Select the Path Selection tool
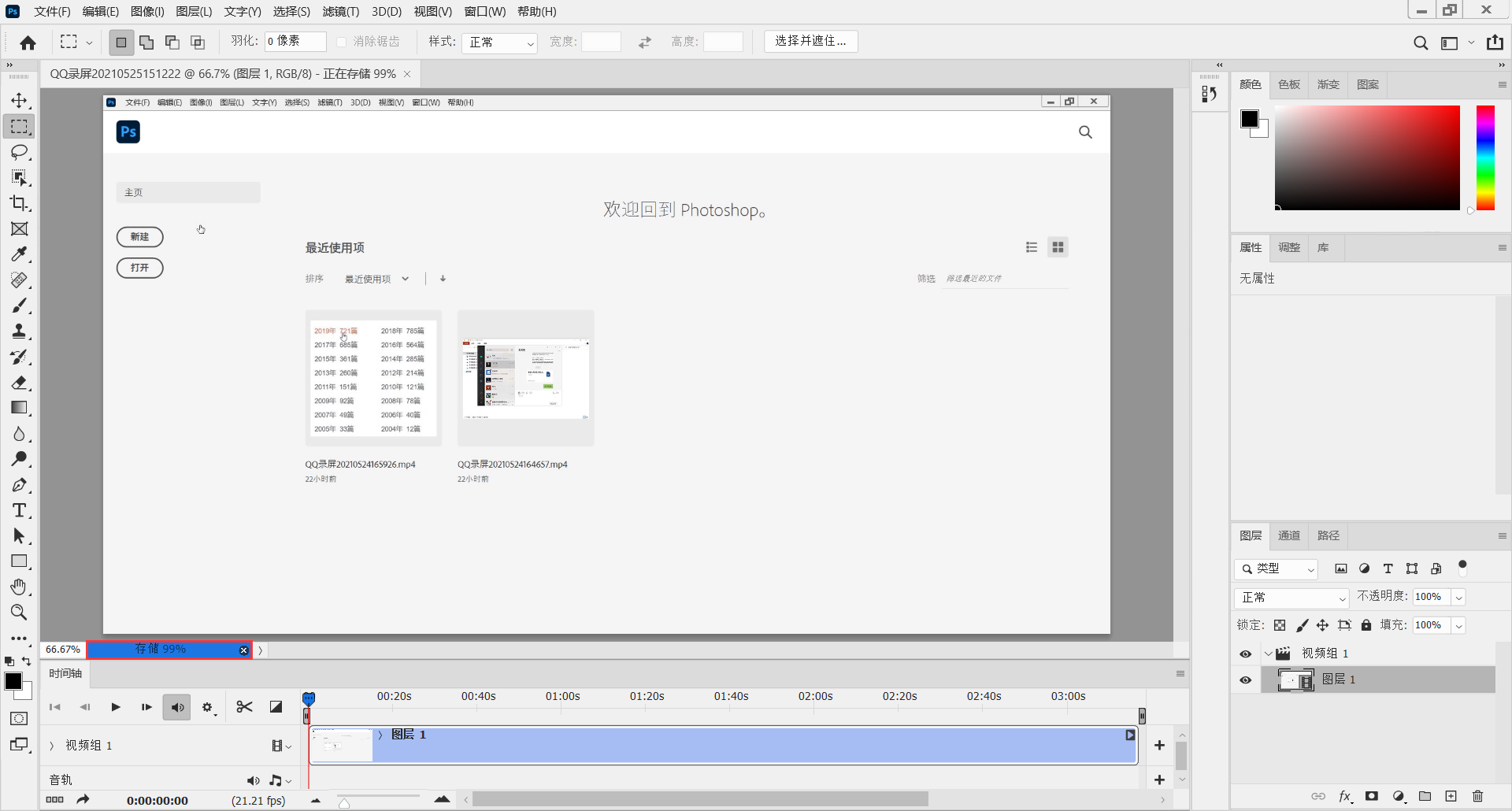1512x811 pixels. (19, 536)
